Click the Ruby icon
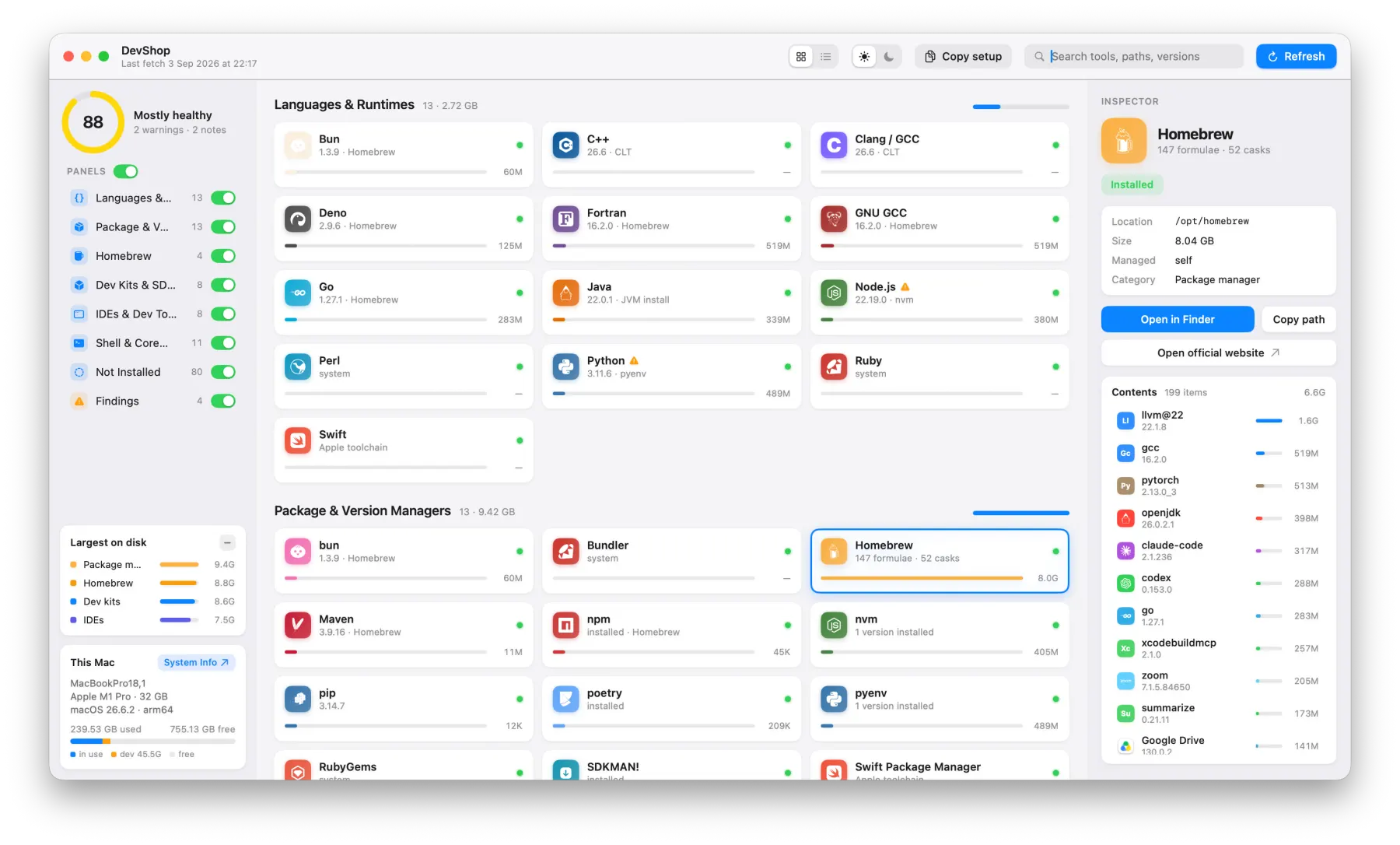The width and height of the screenshot is (1400, 845). (834, 367)
